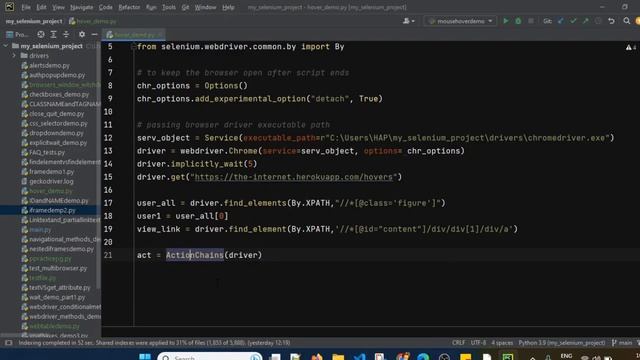
Task: Select test_multibrowser.py file
Action: (x=58, y=268)
